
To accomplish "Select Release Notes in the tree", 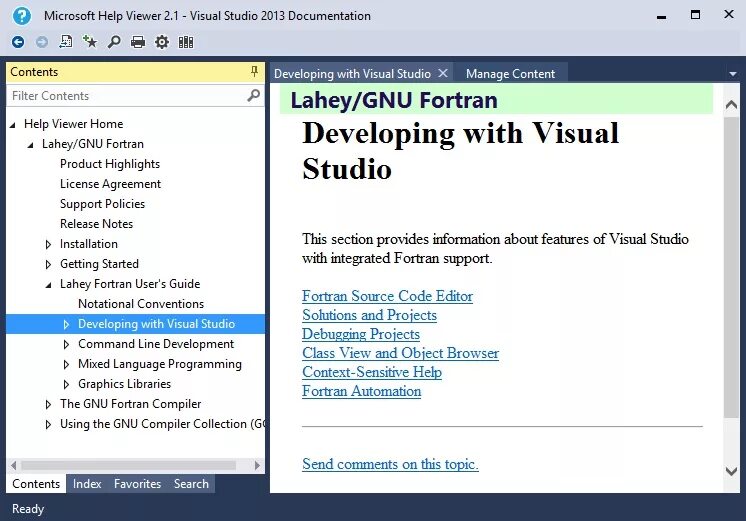I will point(97,224).
